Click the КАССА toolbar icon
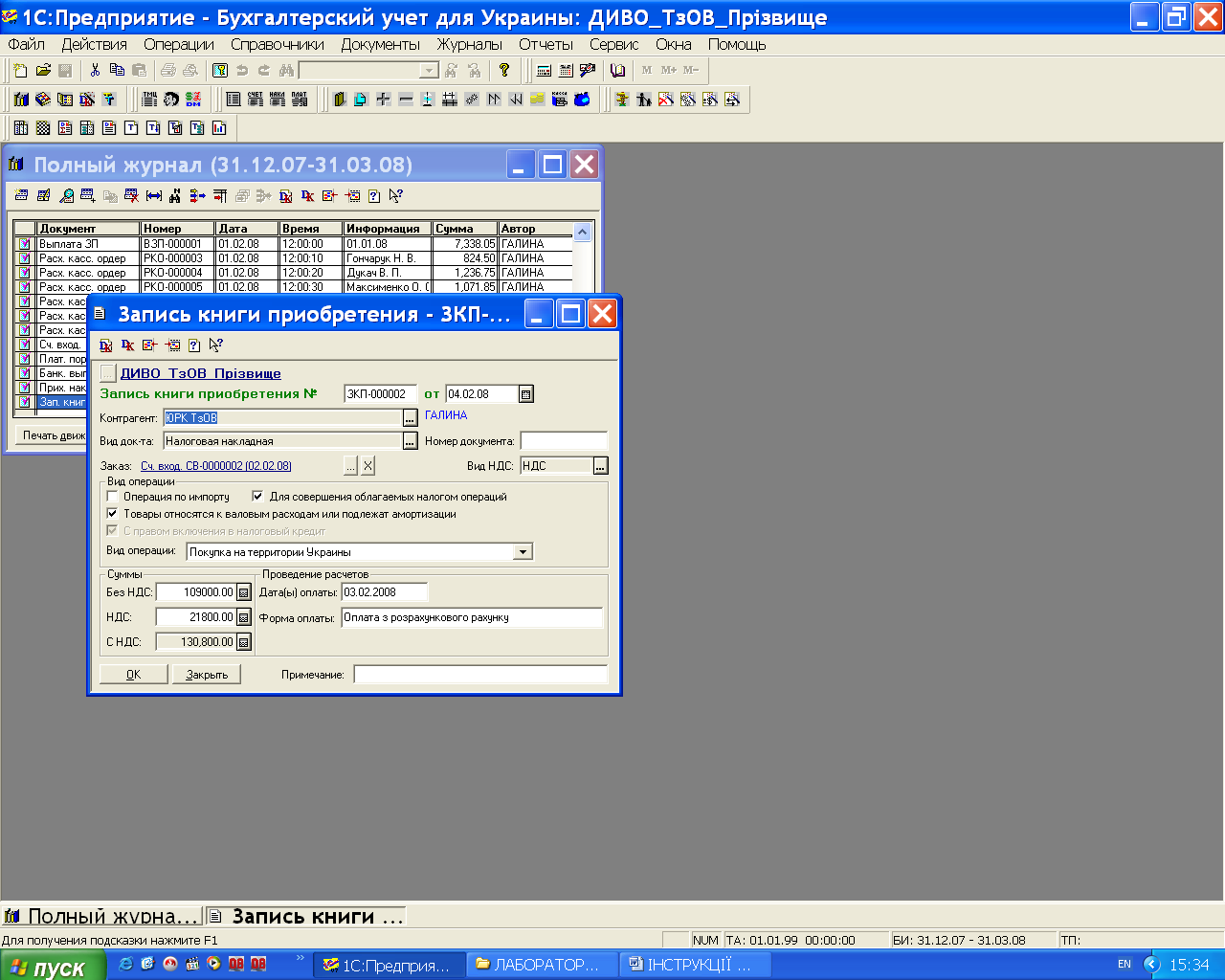Screen dimensions: 1225x980 click(560, 100)
